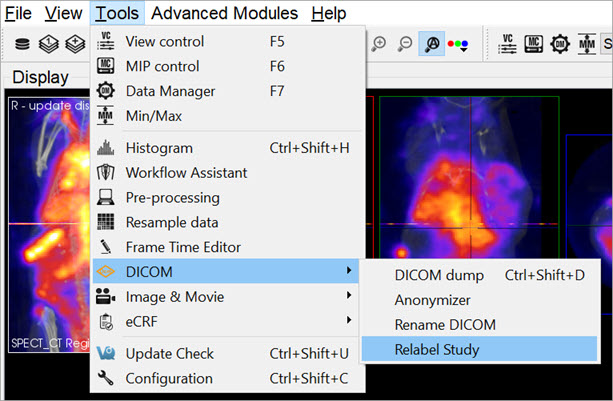Click the MC toolbar button at top right
The width and height of the screenshot is (613, 401).
tap(533, 44)
